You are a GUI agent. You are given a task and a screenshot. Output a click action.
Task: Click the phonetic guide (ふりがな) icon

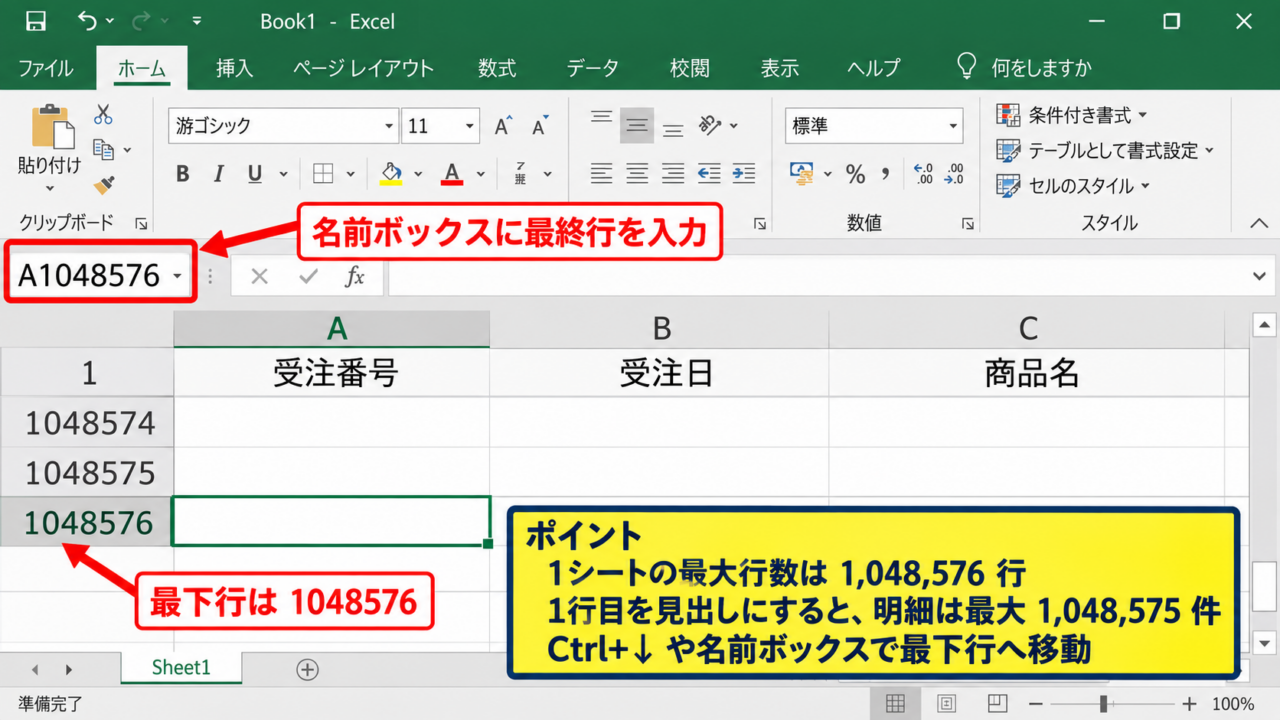coord(521,174)
